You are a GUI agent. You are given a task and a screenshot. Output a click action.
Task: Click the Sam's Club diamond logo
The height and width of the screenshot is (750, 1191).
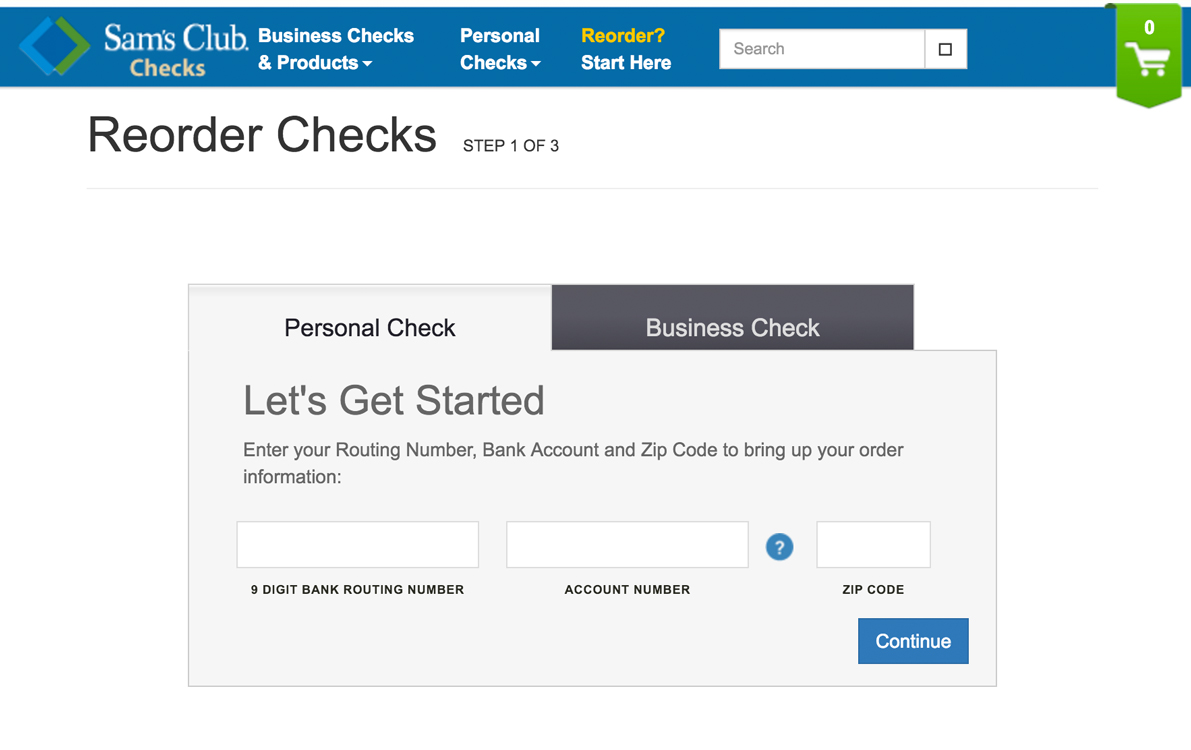tap(55, 46)
